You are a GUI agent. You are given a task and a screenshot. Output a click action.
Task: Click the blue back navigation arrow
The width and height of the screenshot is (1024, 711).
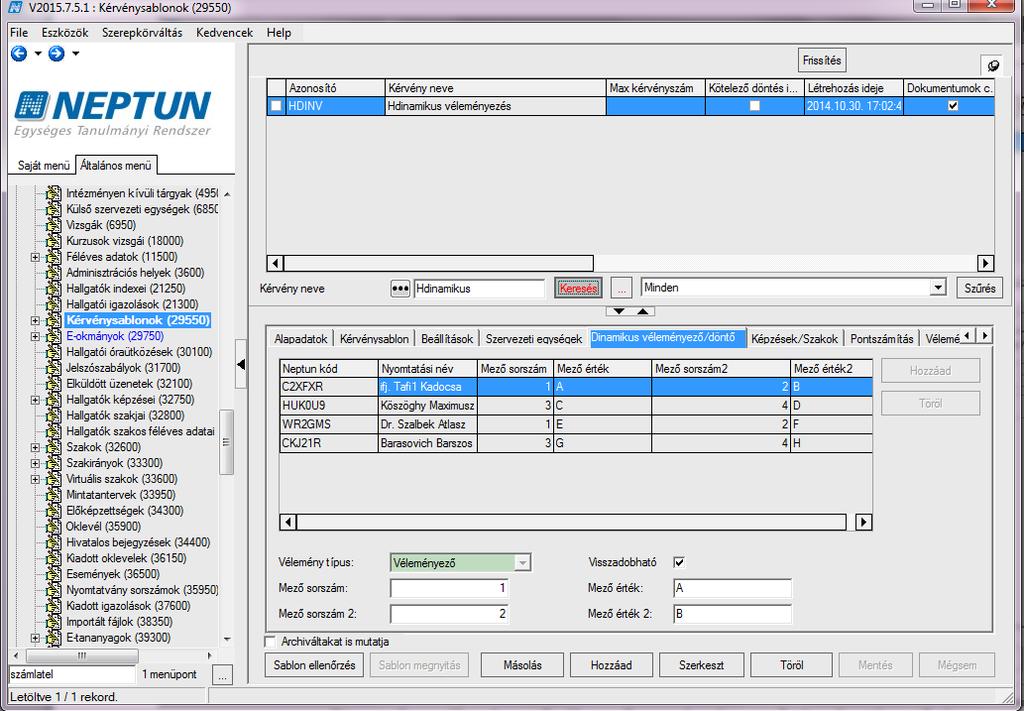19,54
